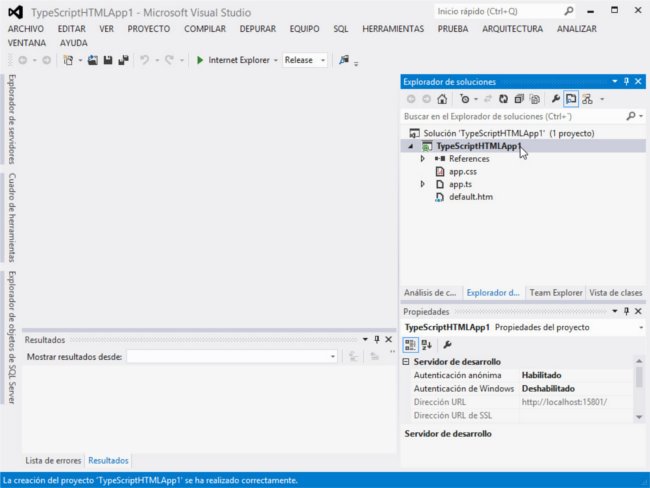
Task: Click the Home icon in Solution Explorer
Action: (x=442, y=99)
